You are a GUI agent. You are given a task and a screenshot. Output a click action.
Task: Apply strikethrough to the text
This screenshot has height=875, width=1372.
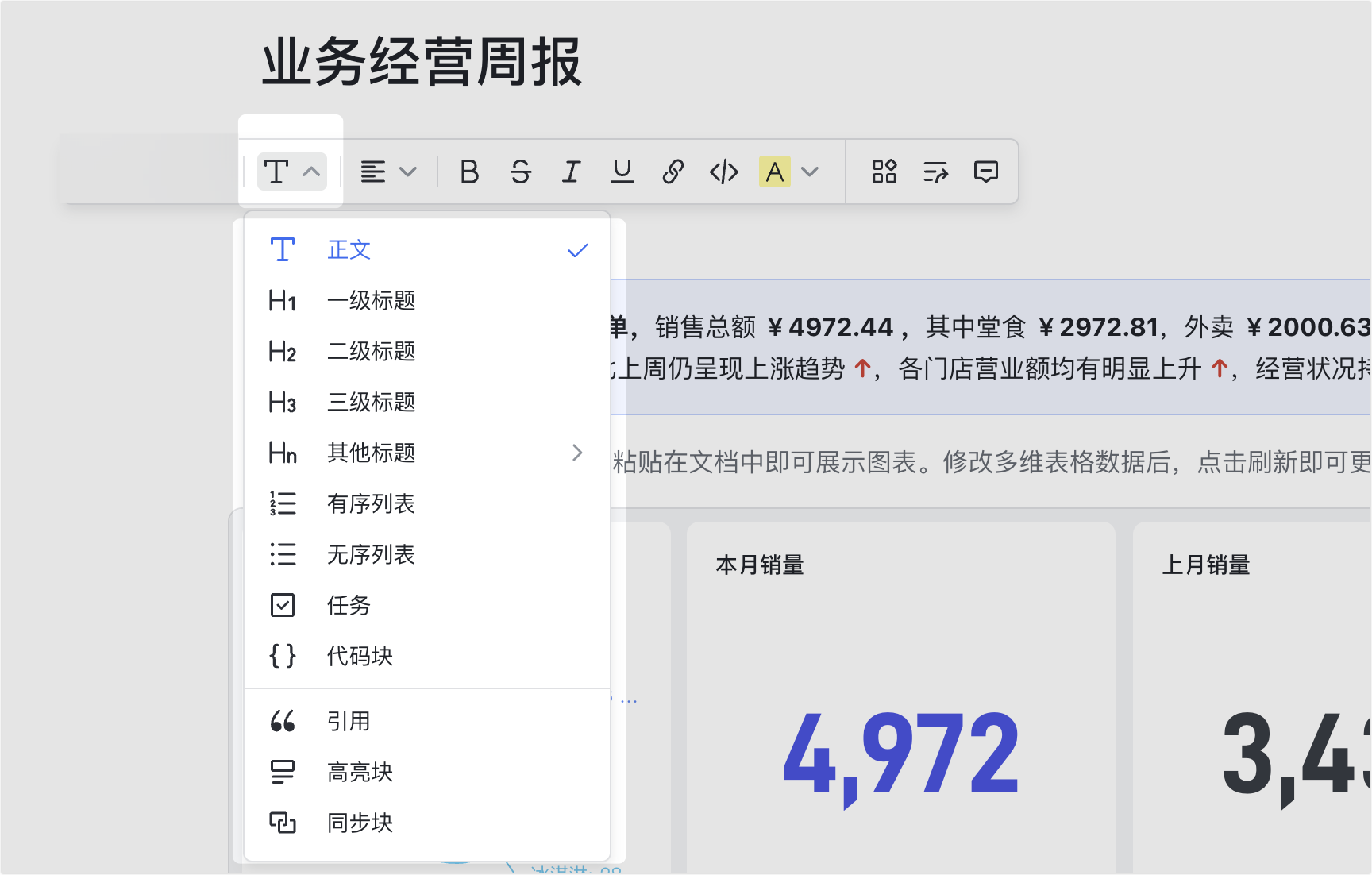click(521, 172)
